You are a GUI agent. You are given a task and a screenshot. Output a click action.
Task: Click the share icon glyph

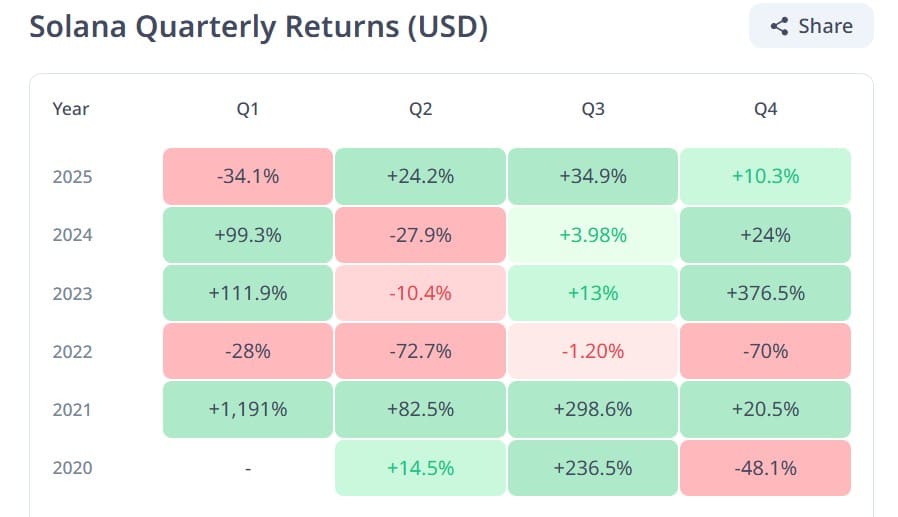[x=779, y=26]
